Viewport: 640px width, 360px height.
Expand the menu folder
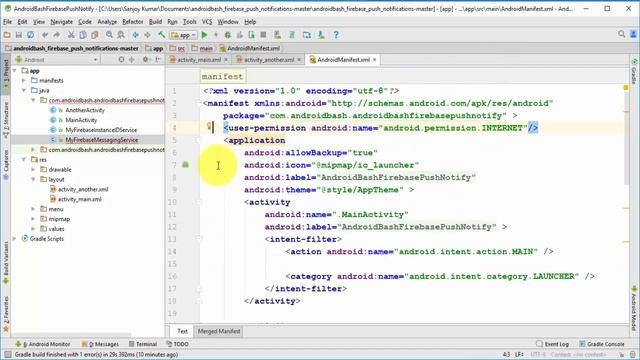point(33,209)
